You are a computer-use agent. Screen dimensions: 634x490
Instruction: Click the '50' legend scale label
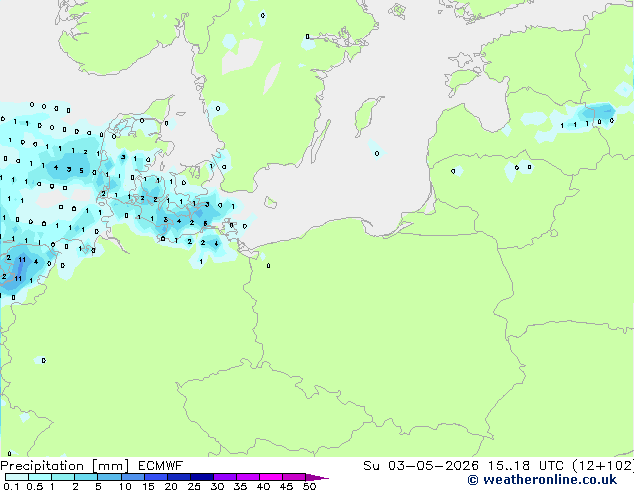[x=309, y=486]
